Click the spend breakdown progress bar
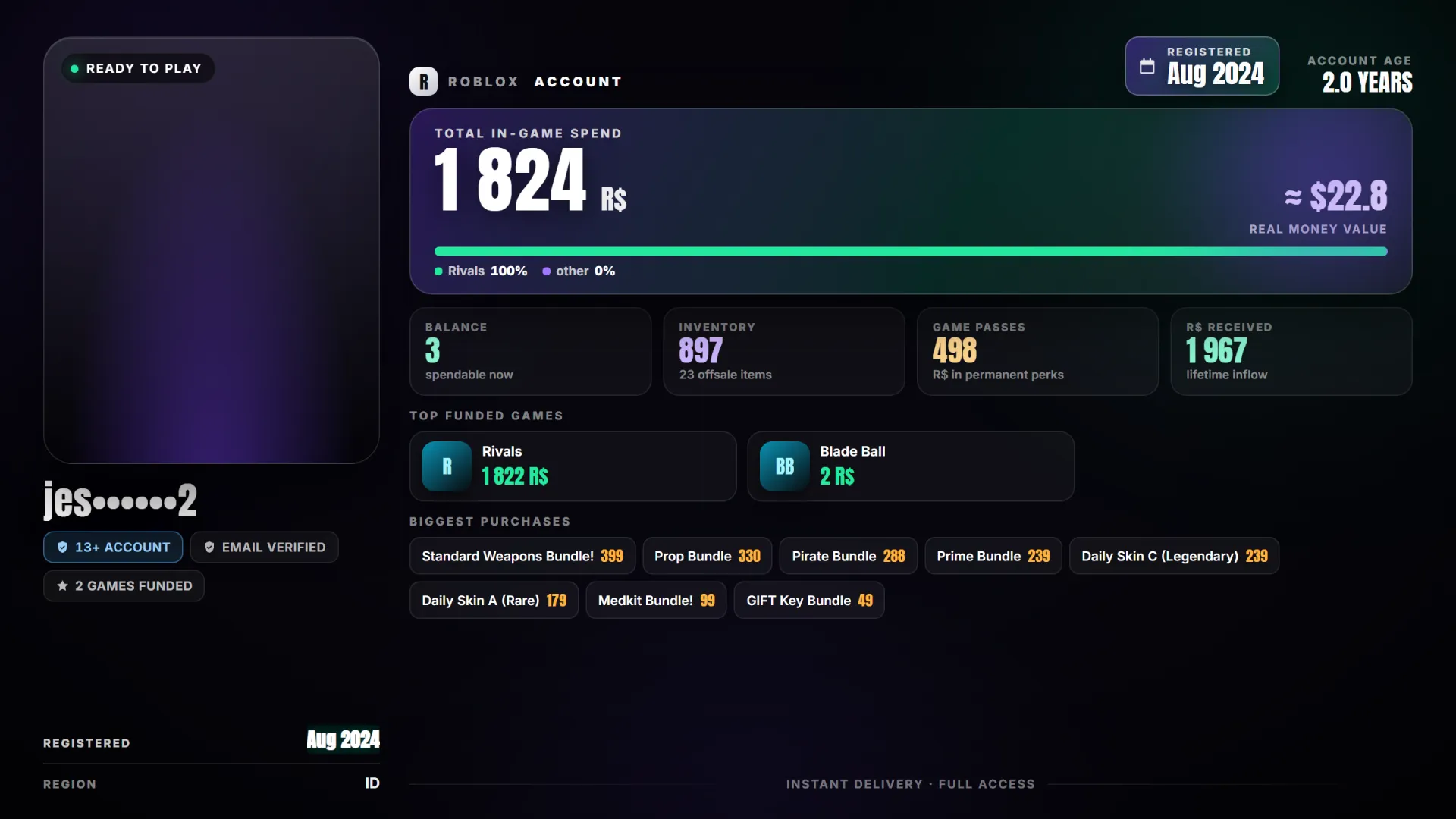This screenshot has height=819, width=1456. [x=911, y=252]
